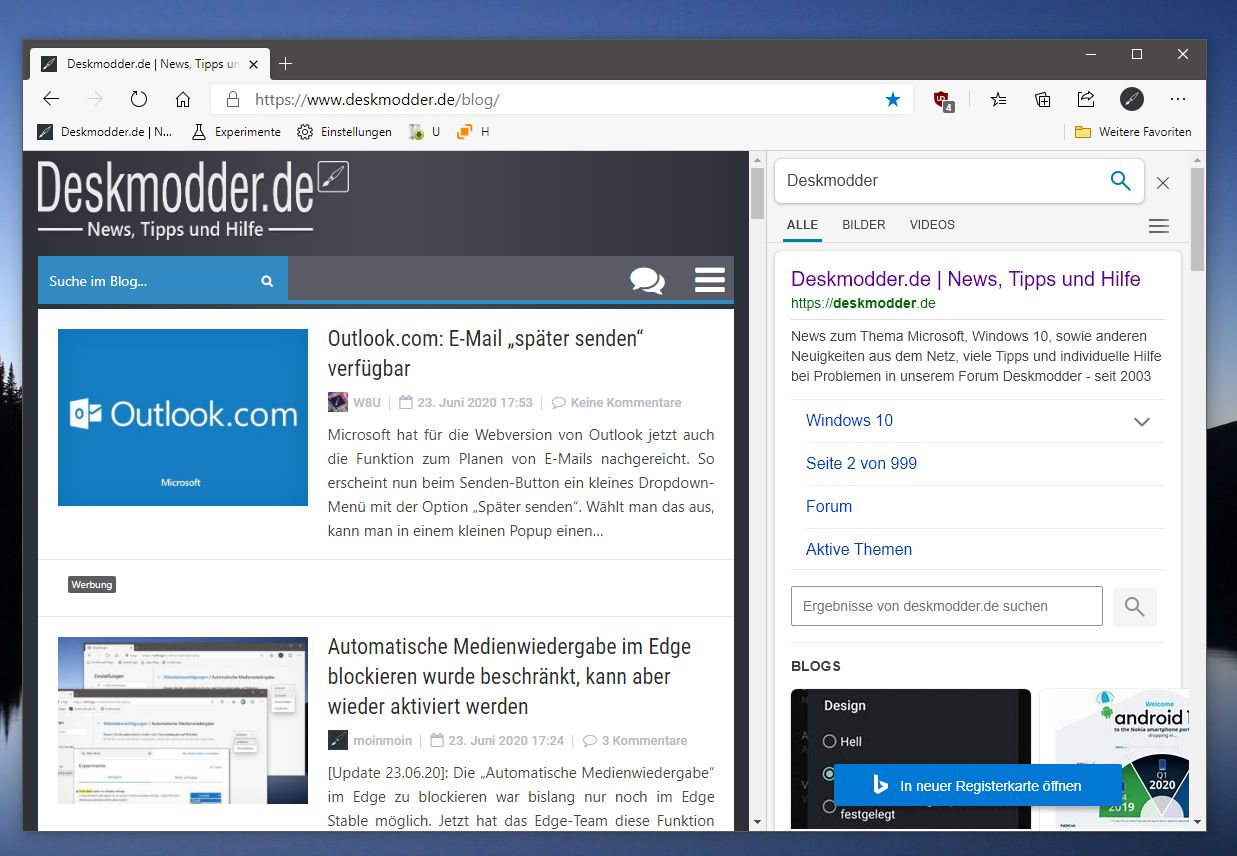Switch to the BILDER tab

[864, 225]
